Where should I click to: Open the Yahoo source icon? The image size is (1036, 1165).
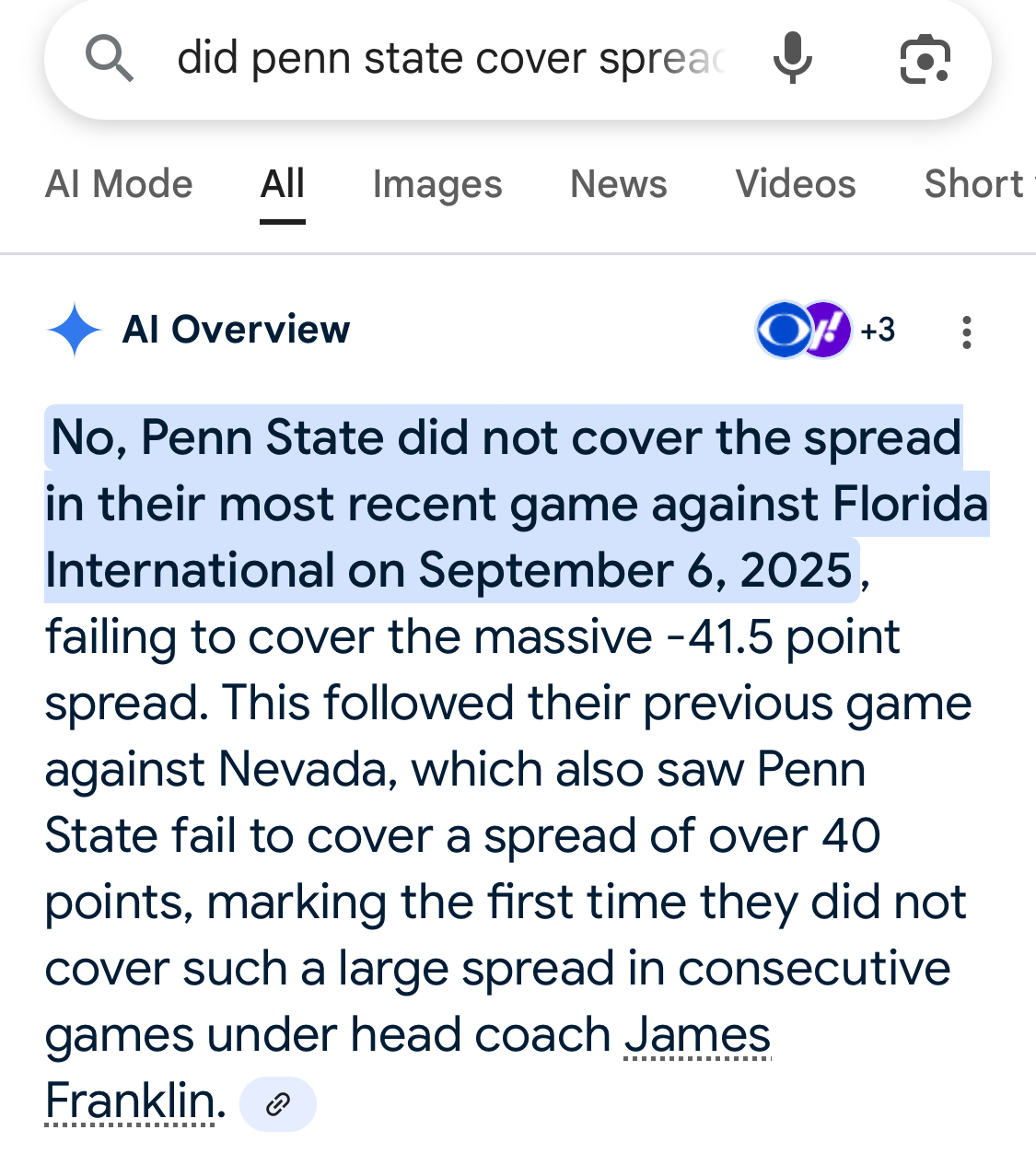[x=826, y=330]
